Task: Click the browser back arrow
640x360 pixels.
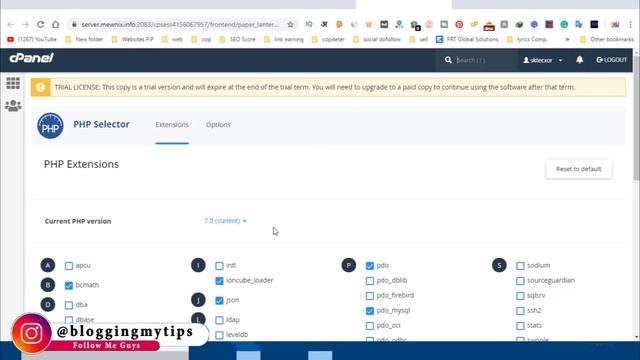Action: tap(11, 24)
